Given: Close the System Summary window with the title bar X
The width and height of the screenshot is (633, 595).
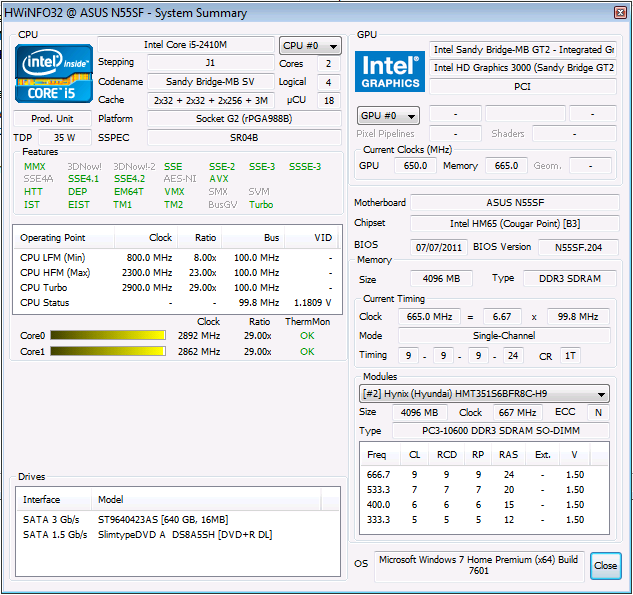Looking at the screenshot, I should coord(620,13).
